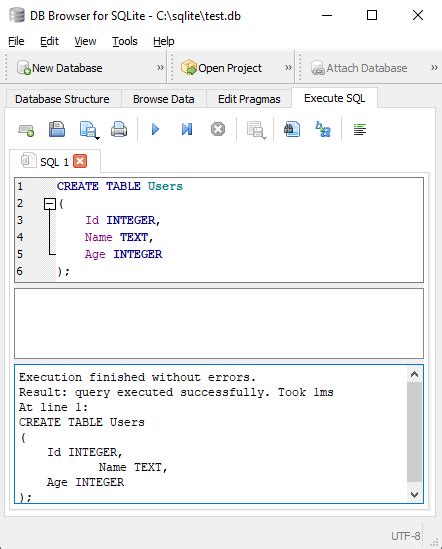Screen dimensions: 442x549
Task: Click the message pane scrollbar thumb
Action: click(x=414, y=432)
